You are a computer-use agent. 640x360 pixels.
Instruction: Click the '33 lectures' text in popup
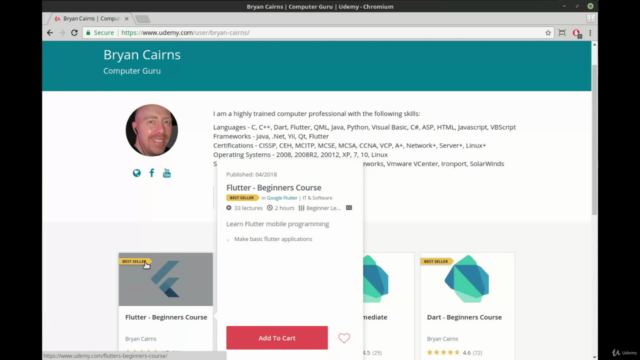click(248, 208)
